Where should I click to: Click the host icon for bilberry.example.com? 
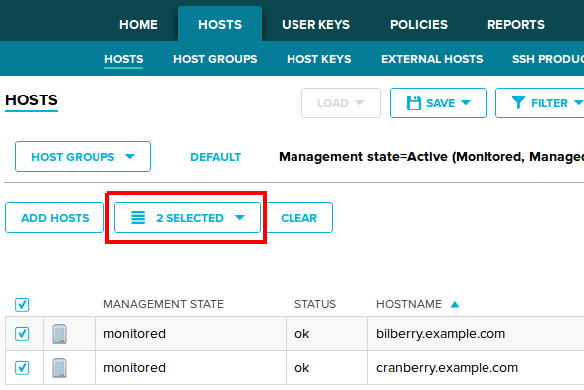(60, 334)
